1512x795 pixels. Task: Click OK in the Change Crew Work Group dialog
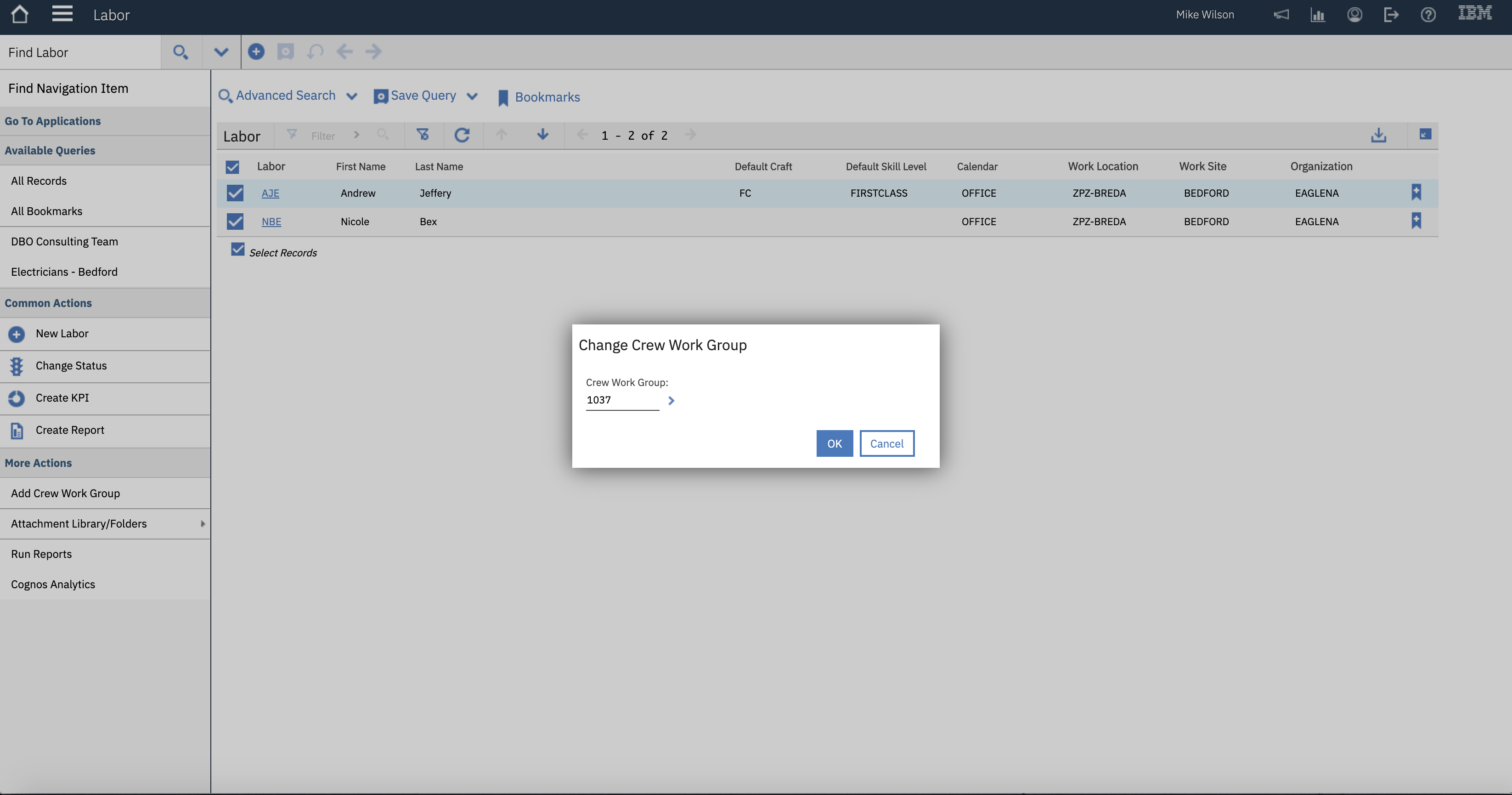834,443
